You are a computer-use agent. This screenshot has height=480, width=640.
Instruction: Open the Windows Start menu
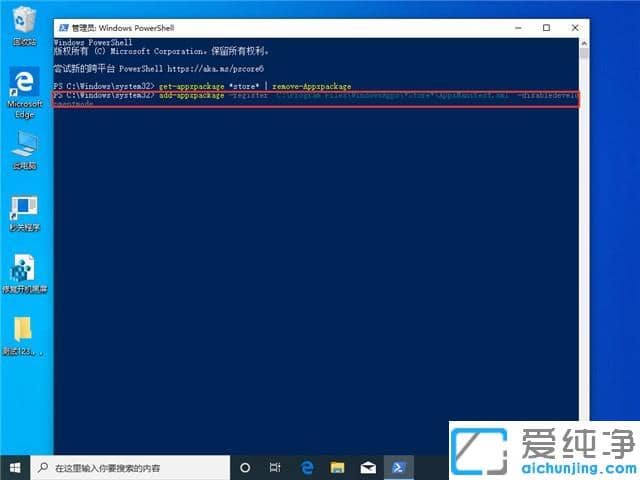click(15, 468)
